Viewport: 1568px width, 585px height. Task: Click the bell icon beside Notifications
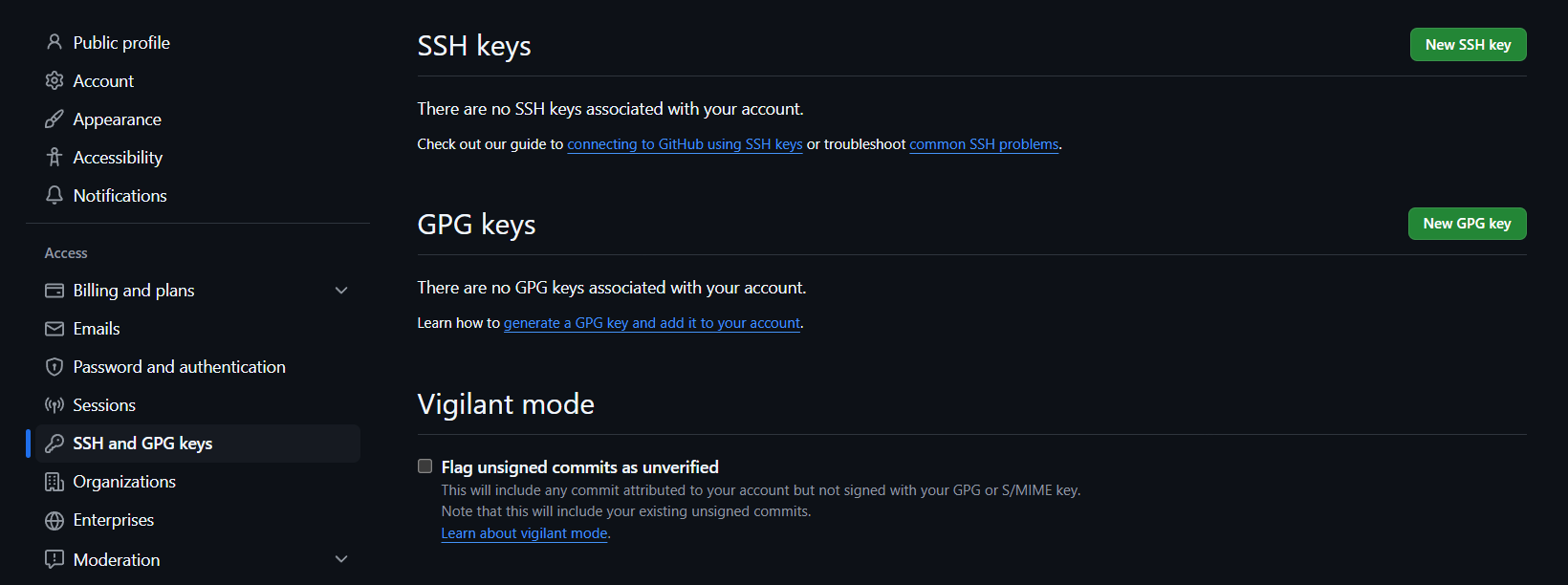pyautogui.click(x=54, y=195)
